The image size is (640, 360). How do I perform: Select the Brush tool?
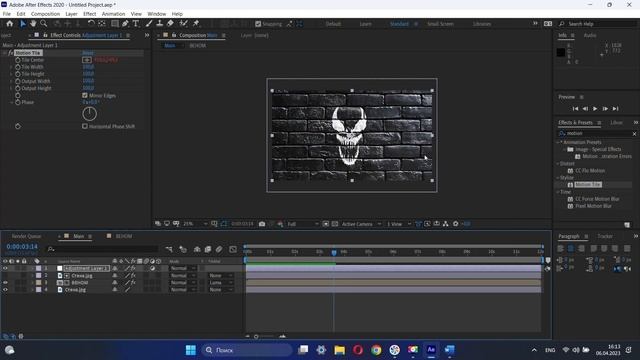pyautogui.click(x=149, y=24)
